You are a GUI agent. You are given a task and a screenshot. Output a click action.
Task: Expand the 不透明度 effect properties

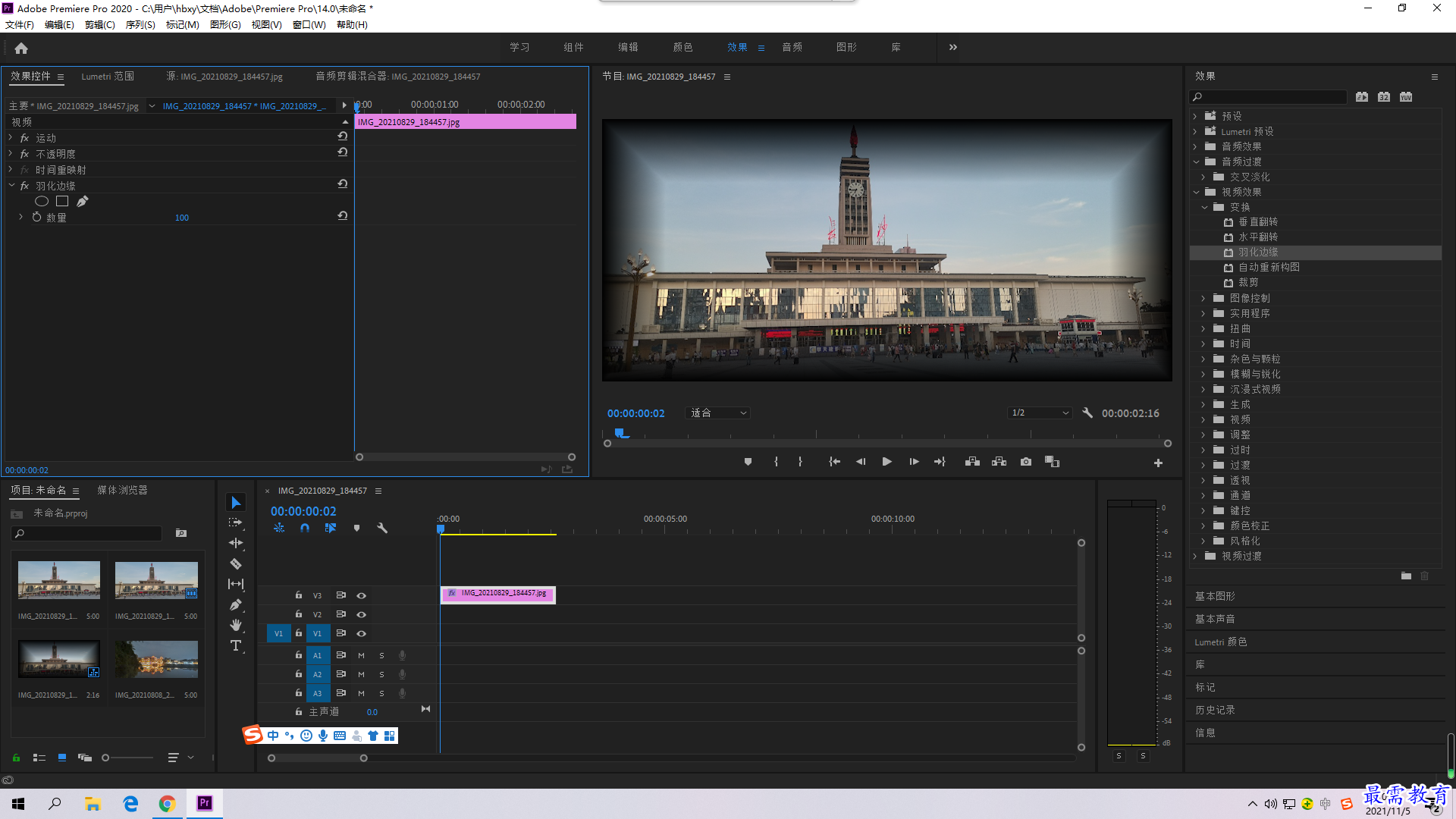tap(11, 153)
